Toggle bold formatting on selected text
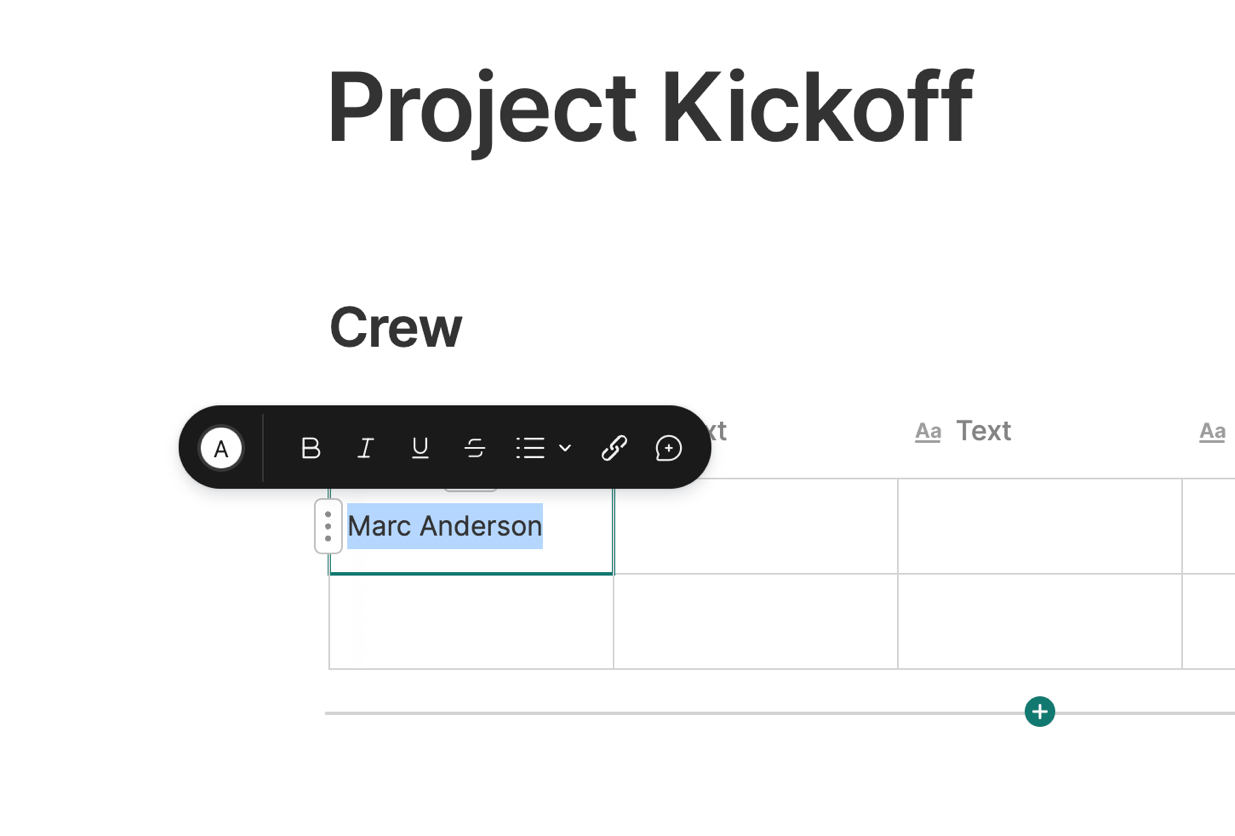 coord(310,448)
